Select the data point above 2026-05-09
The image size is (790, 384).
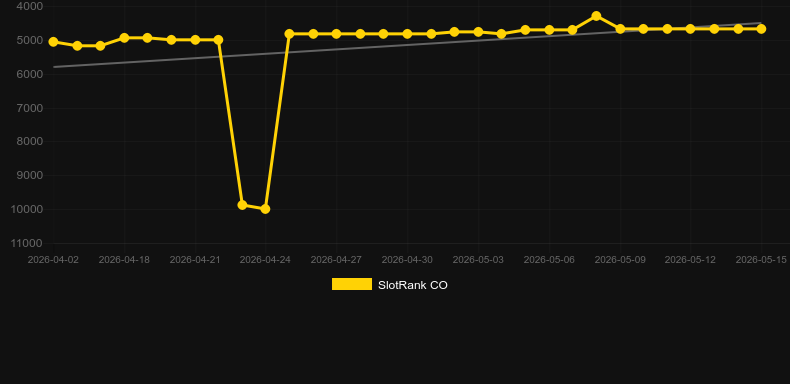click(x=620, y=29)
